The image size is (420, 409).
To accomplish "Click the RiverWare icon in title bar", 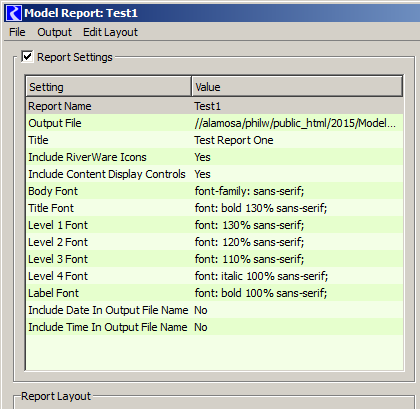I will click(14, 13).
